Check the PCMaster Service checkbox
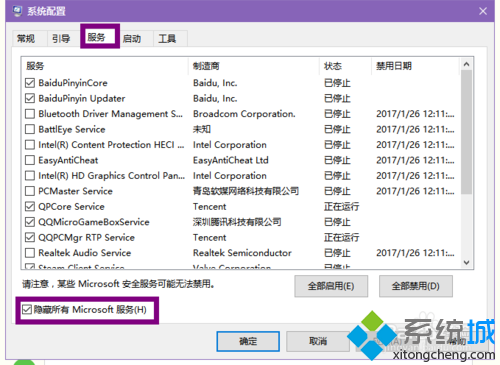 [30, 191]
